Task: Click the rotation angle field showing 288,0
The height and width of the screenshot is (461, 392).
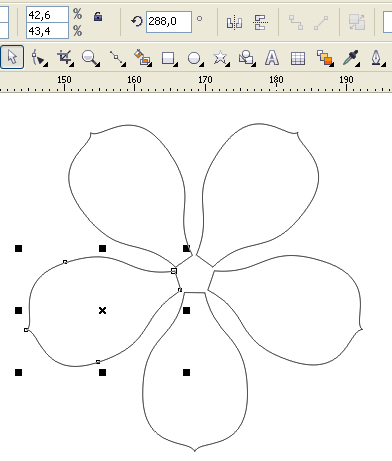Action: (x=169, y=22)
